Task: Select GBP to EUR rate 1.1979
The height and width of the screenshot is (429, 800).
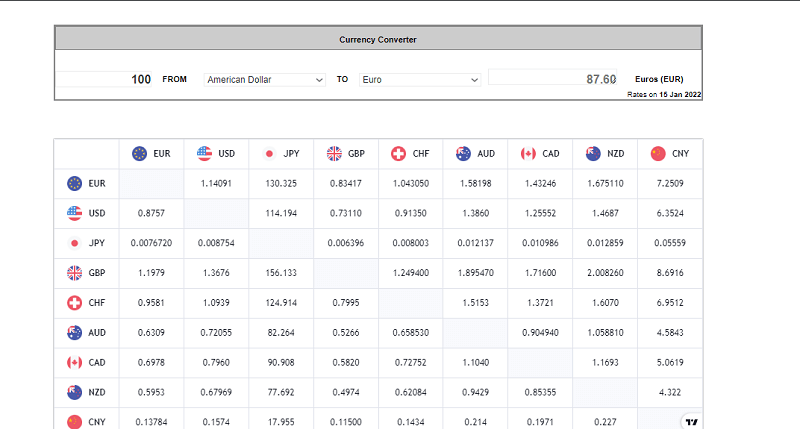Action: tap(152, 273)
